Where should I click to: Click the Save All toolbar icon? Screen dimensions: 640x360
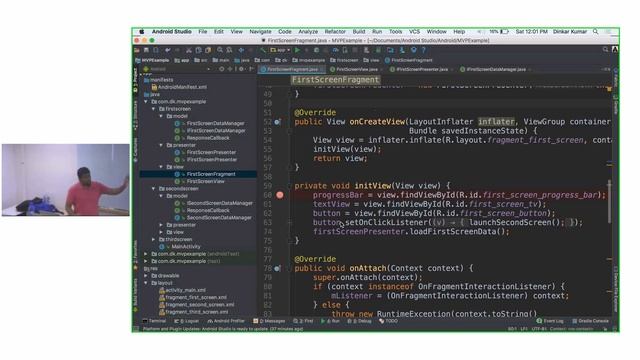146,50
